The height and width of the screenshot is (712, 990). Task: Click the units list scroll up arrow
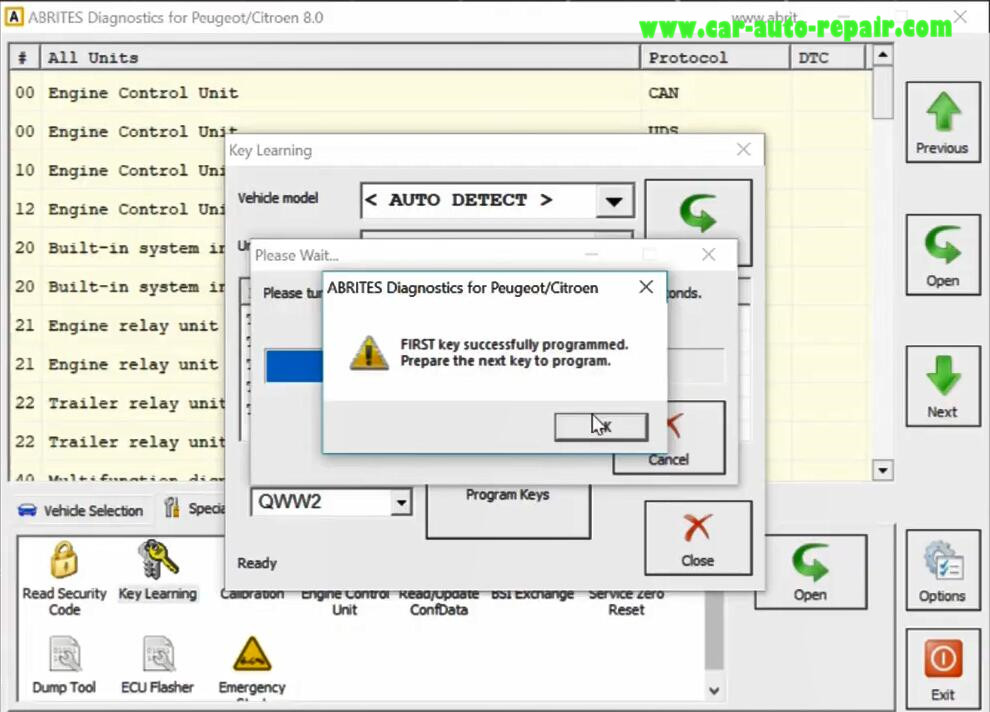coord(883,56)
